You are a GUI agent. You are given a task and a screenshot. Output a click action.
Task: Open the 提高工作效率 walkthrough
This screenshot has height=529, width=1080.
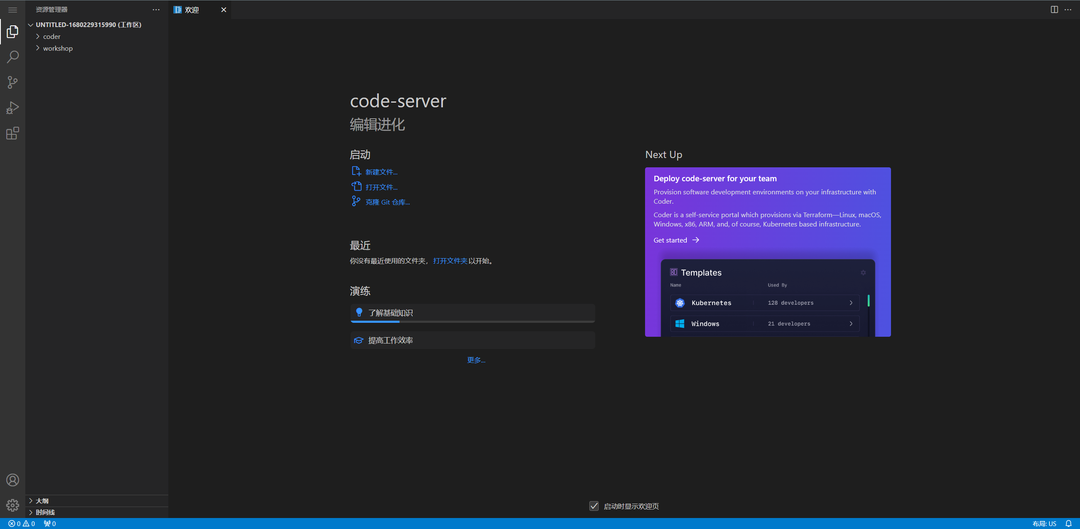click(x=472, y=340)
